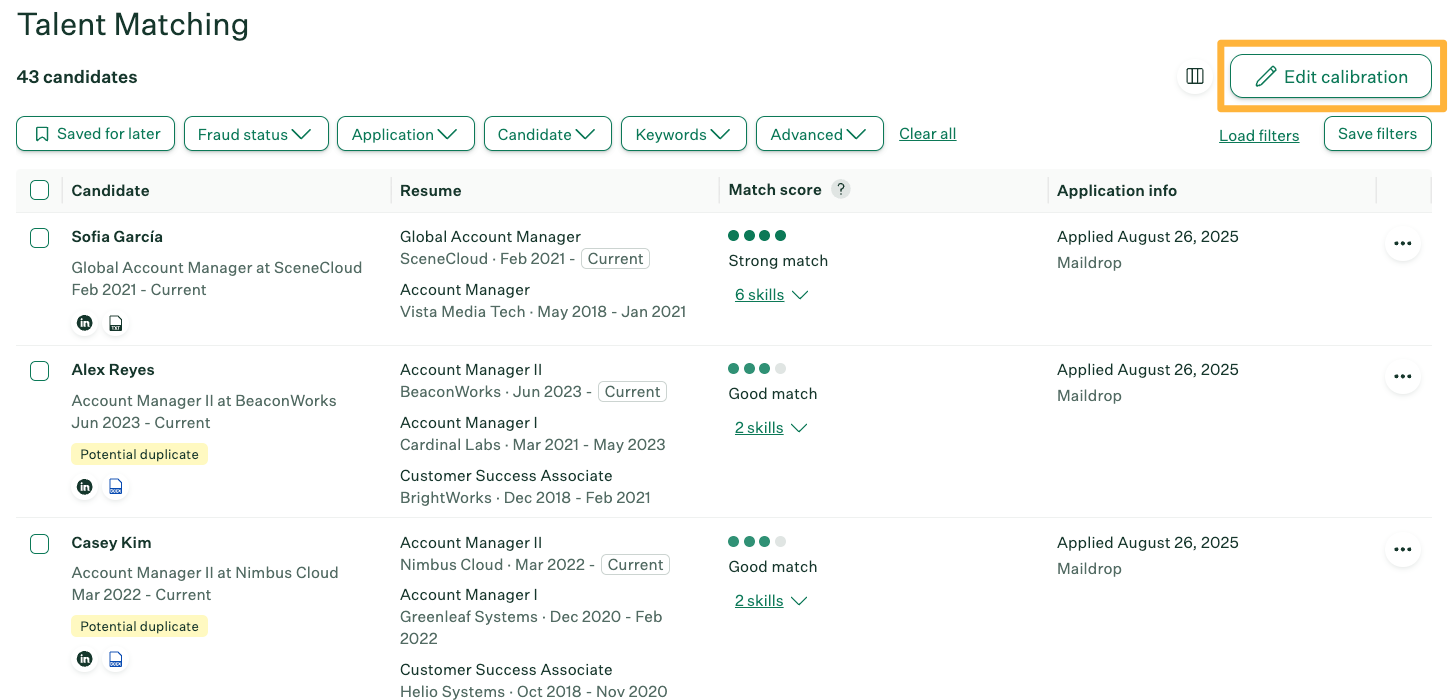
Task: Click the Match score help icon
Action: [x=841, y=189]
